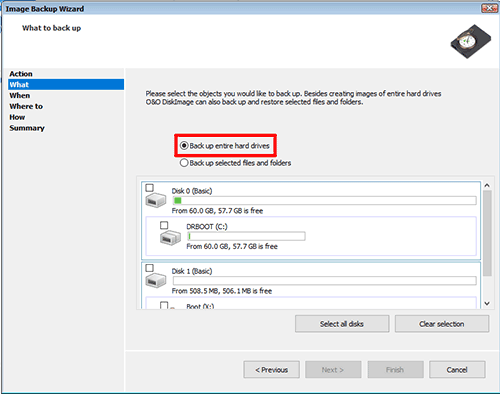Image resolution: width=500 pixels, height=394 pixels.
Task: Click the Disk 1 hard drive icon
Action: click(156, 280)
